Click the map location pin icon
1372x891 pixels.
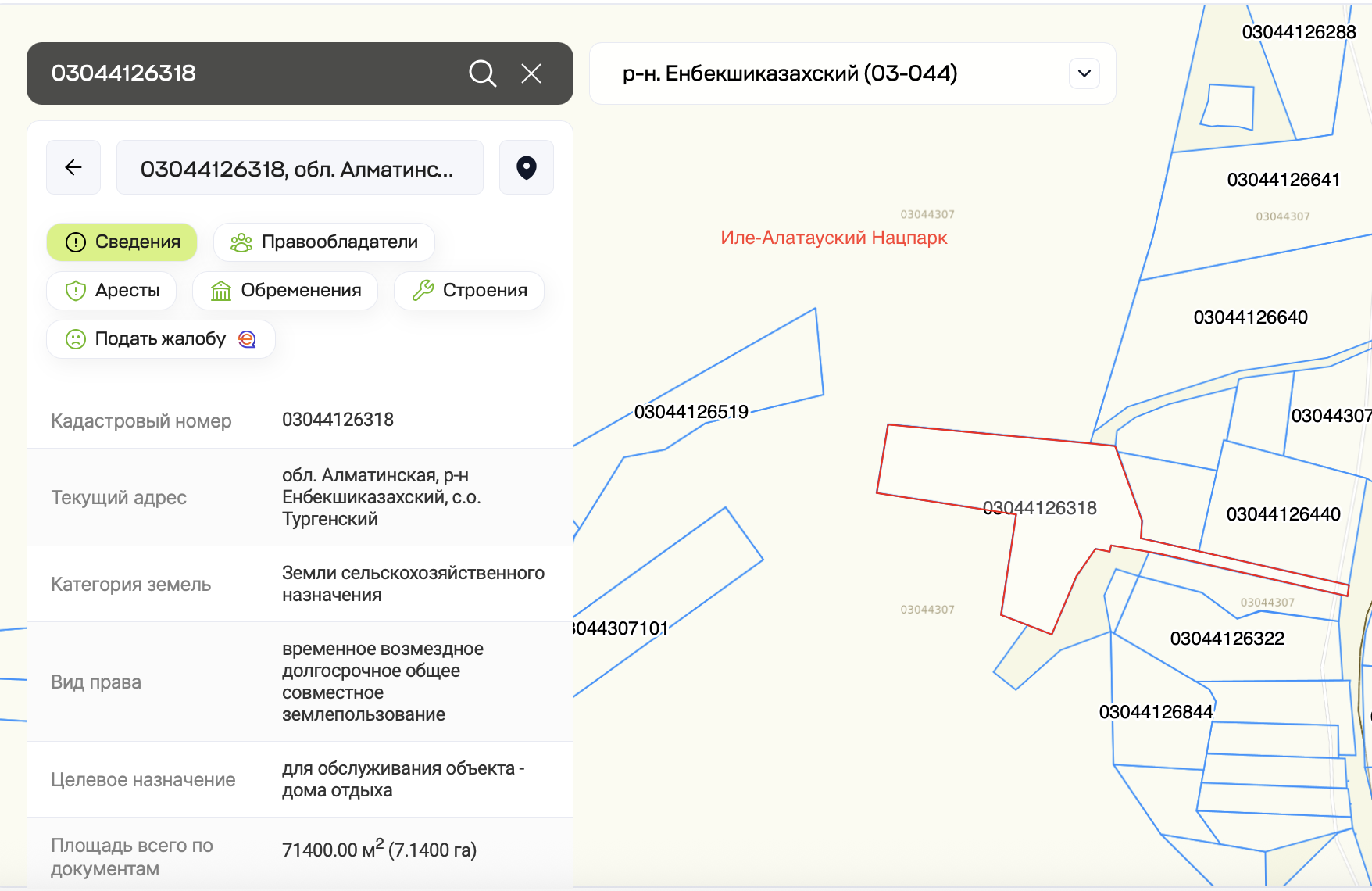pos(527,167)
